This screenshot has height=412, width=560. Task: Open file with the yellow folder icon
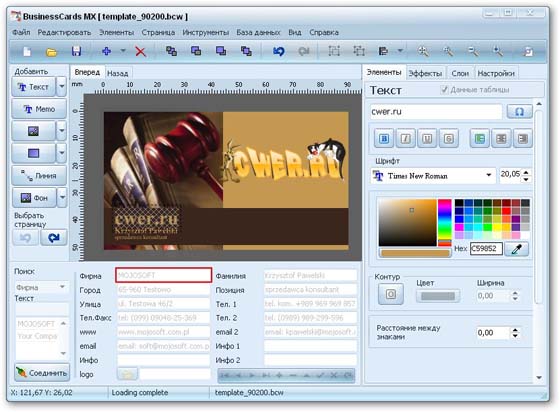coord(51,52)
